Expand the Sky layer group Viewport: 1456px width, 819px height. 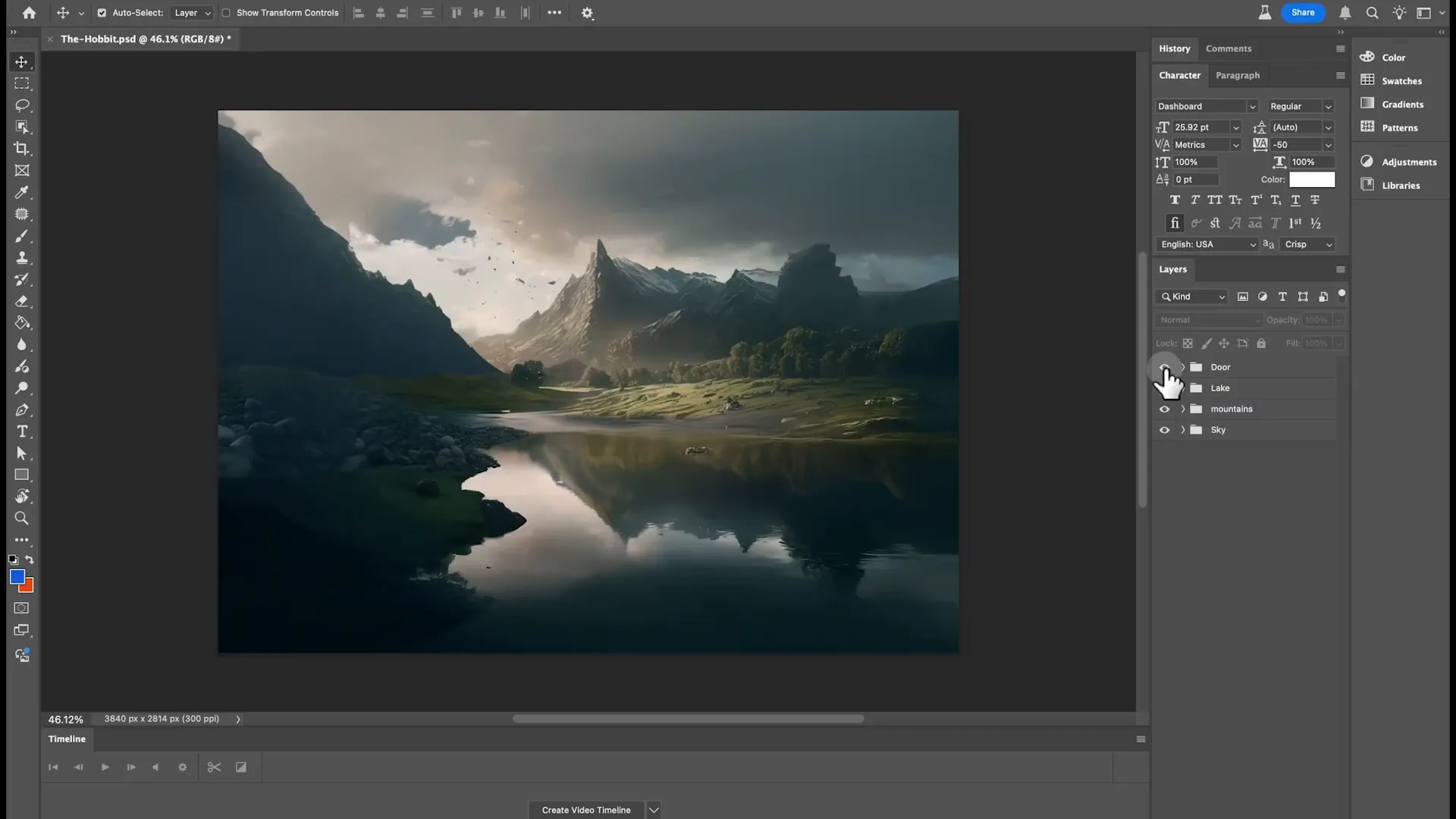click(x=1183, y=430)
